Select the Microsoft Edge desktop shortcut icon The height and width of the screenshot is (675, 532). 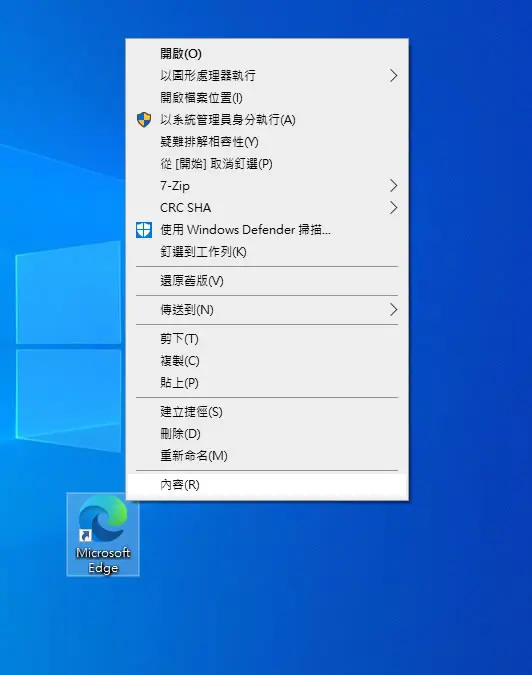click(x=103, y=534)
